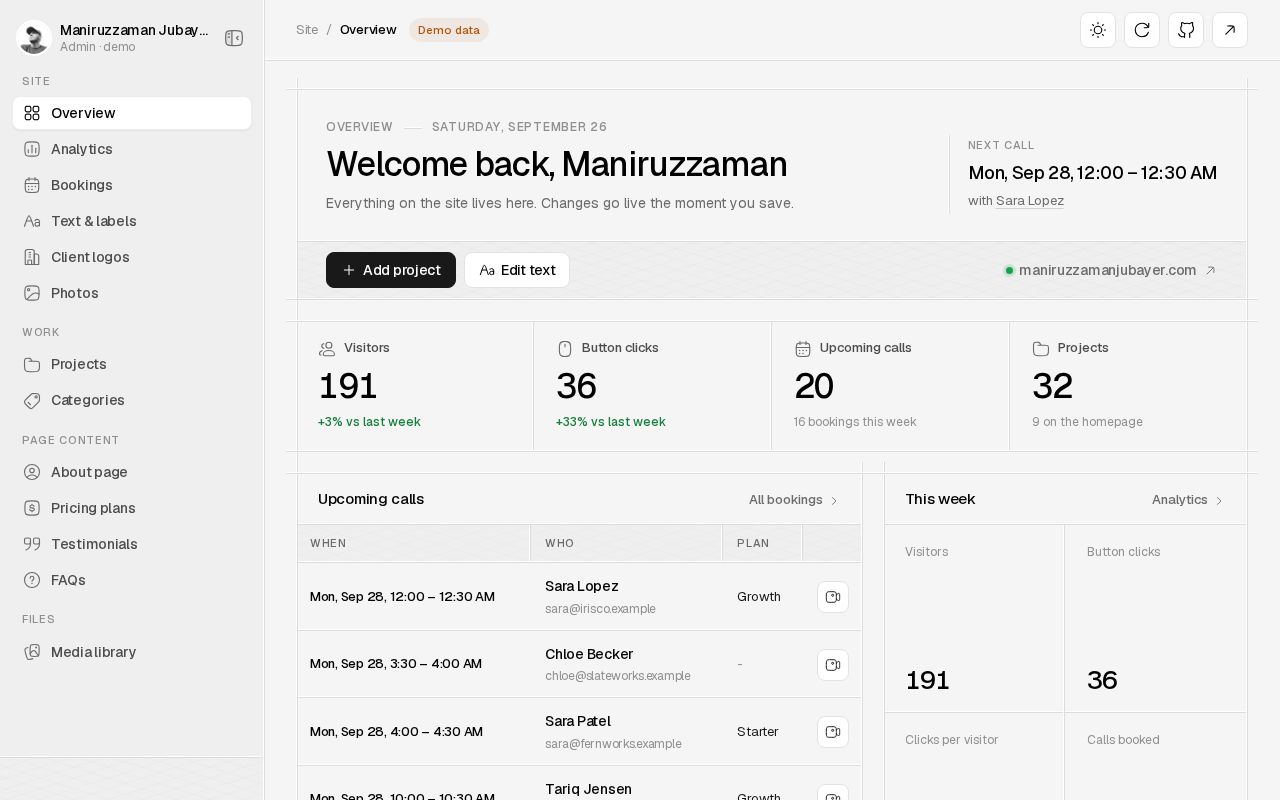Toggle light/dark theme sun icon
This screenshot has width=1280, height=800.
[1098, 30]
